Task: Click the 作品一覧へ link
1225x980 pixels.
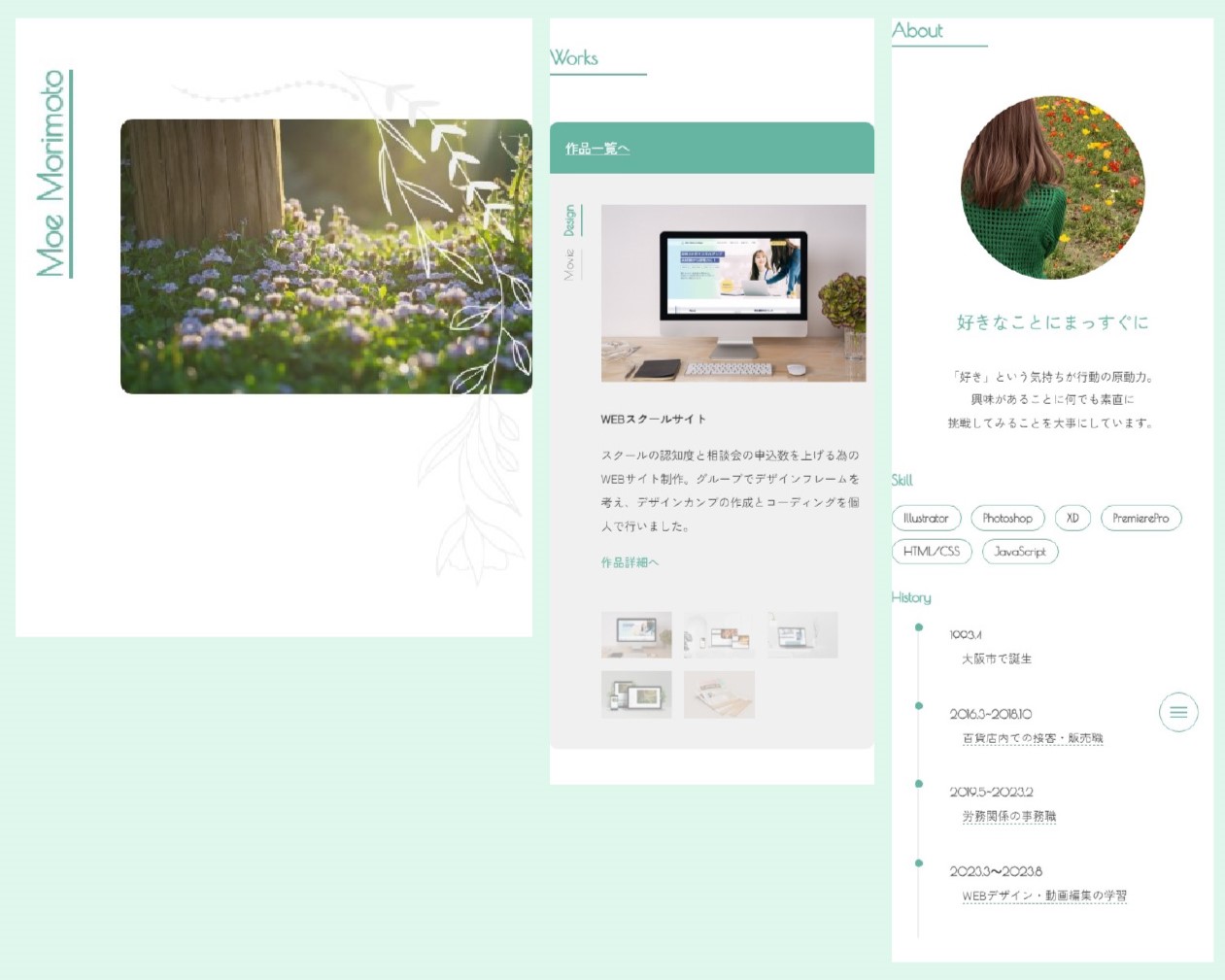Action: click(x=597, y=149)
